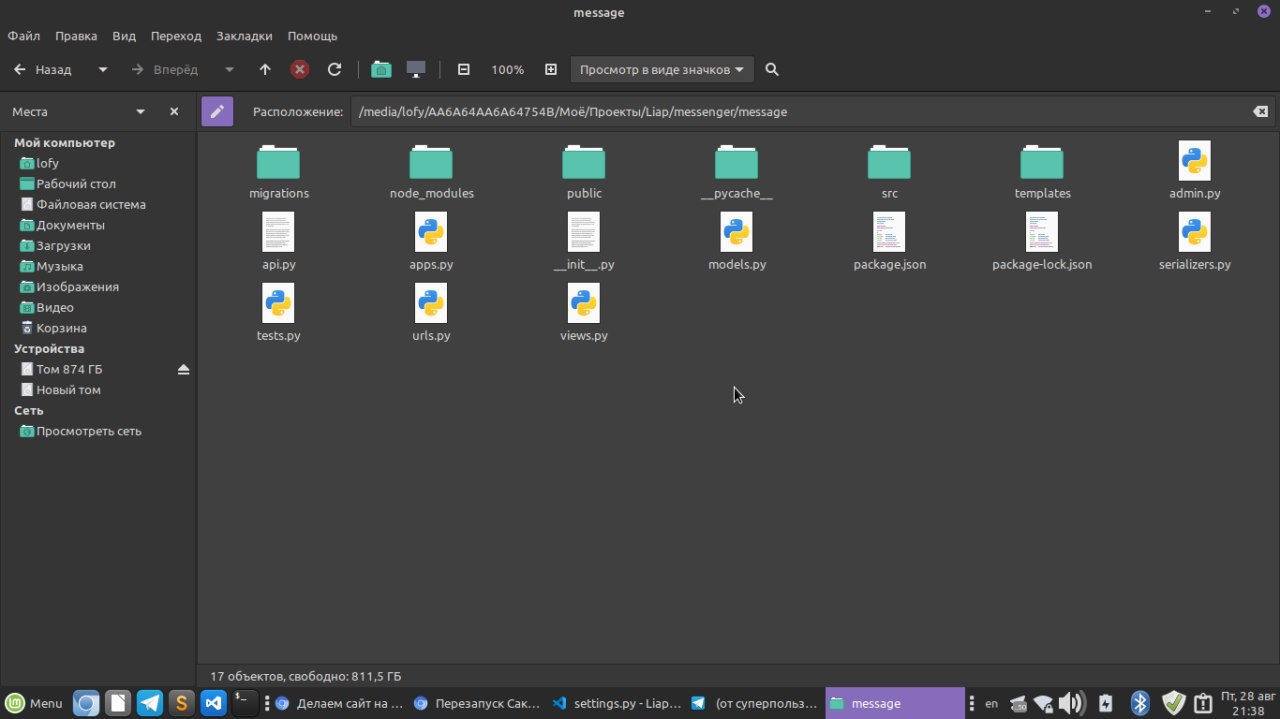Select the templates folder
The image size is (1280, 719).
(1043, 171)
